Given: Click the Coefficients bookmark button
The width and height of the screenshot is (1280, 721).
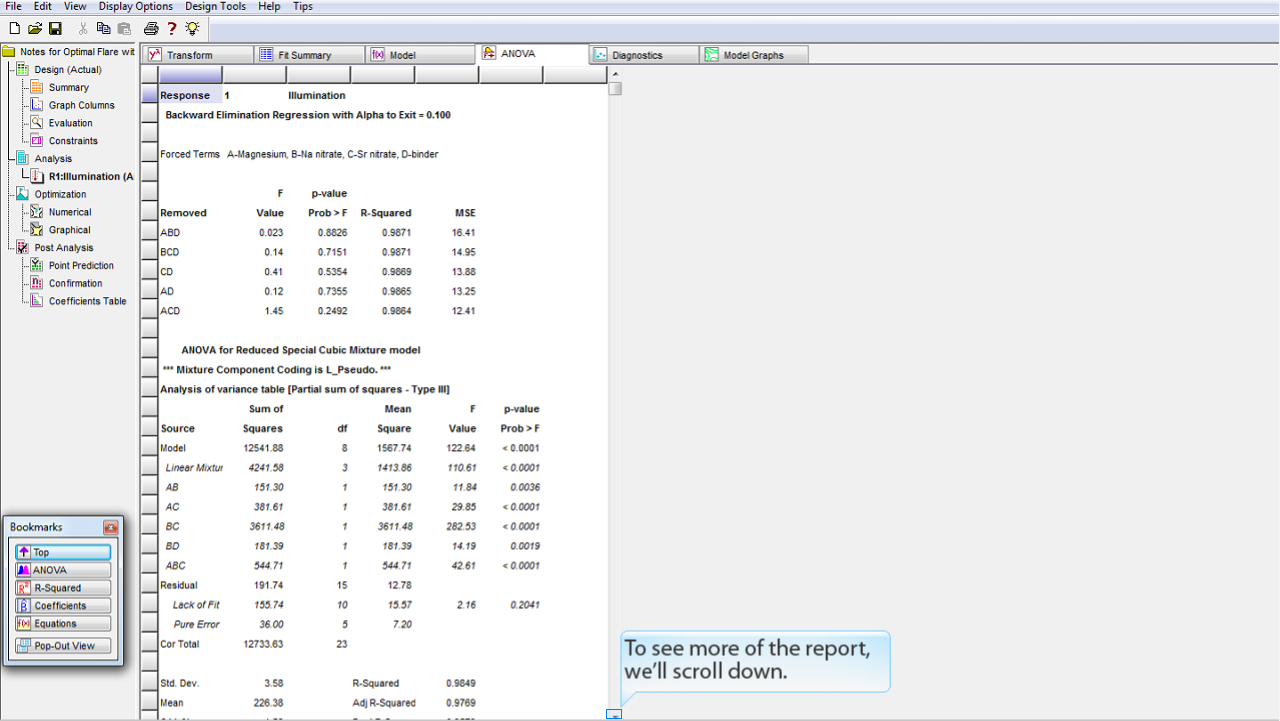Looking at the screenshot, I should coord(63,606).
